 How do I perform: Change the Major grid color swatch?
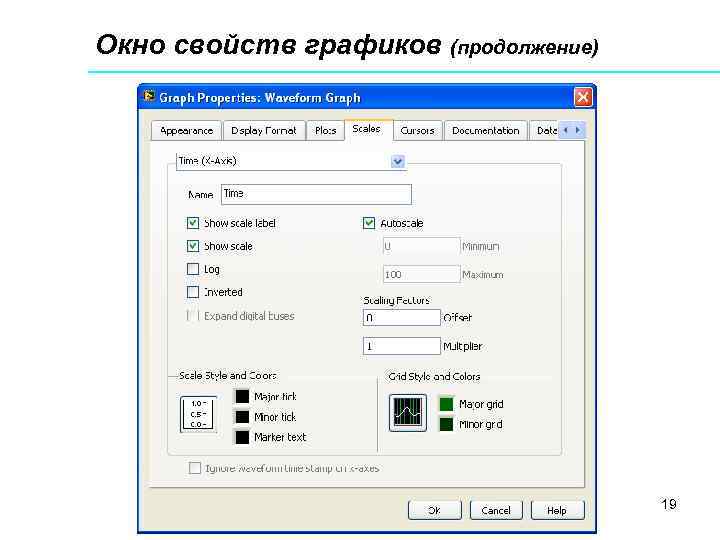point(446,404)
